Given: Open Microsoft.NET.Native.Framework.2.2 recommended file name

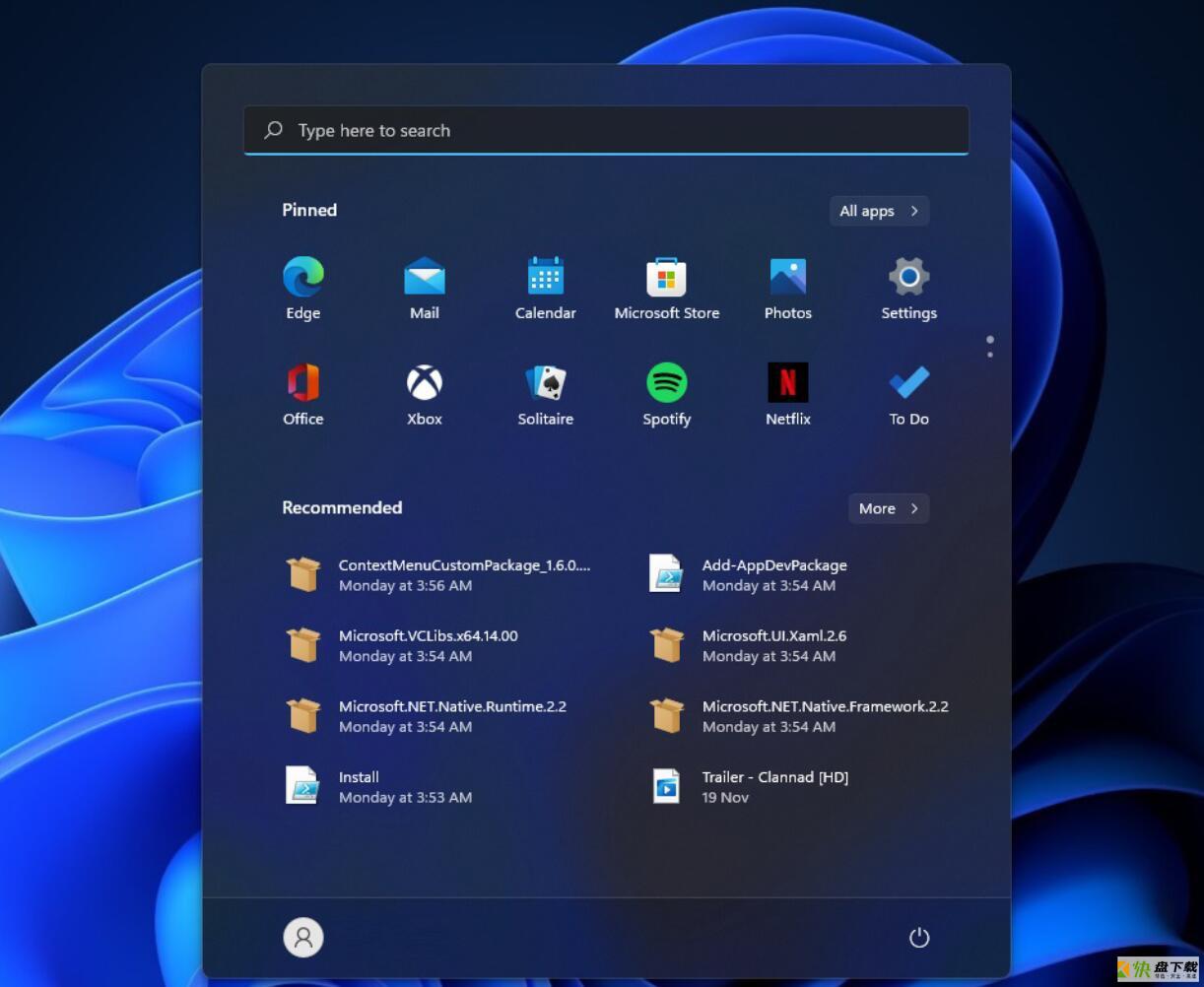Looking at the screenshot, I should (826, 706).
